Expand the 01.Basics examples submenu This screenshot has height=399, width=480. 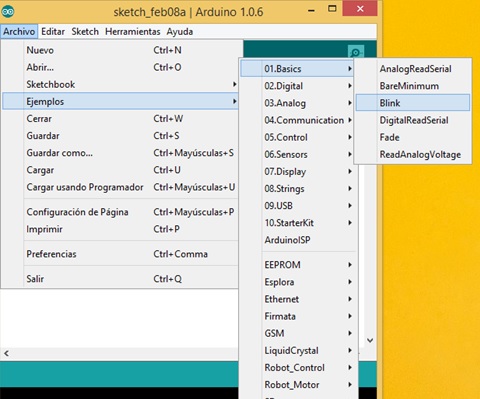click(x=298, y=69)
